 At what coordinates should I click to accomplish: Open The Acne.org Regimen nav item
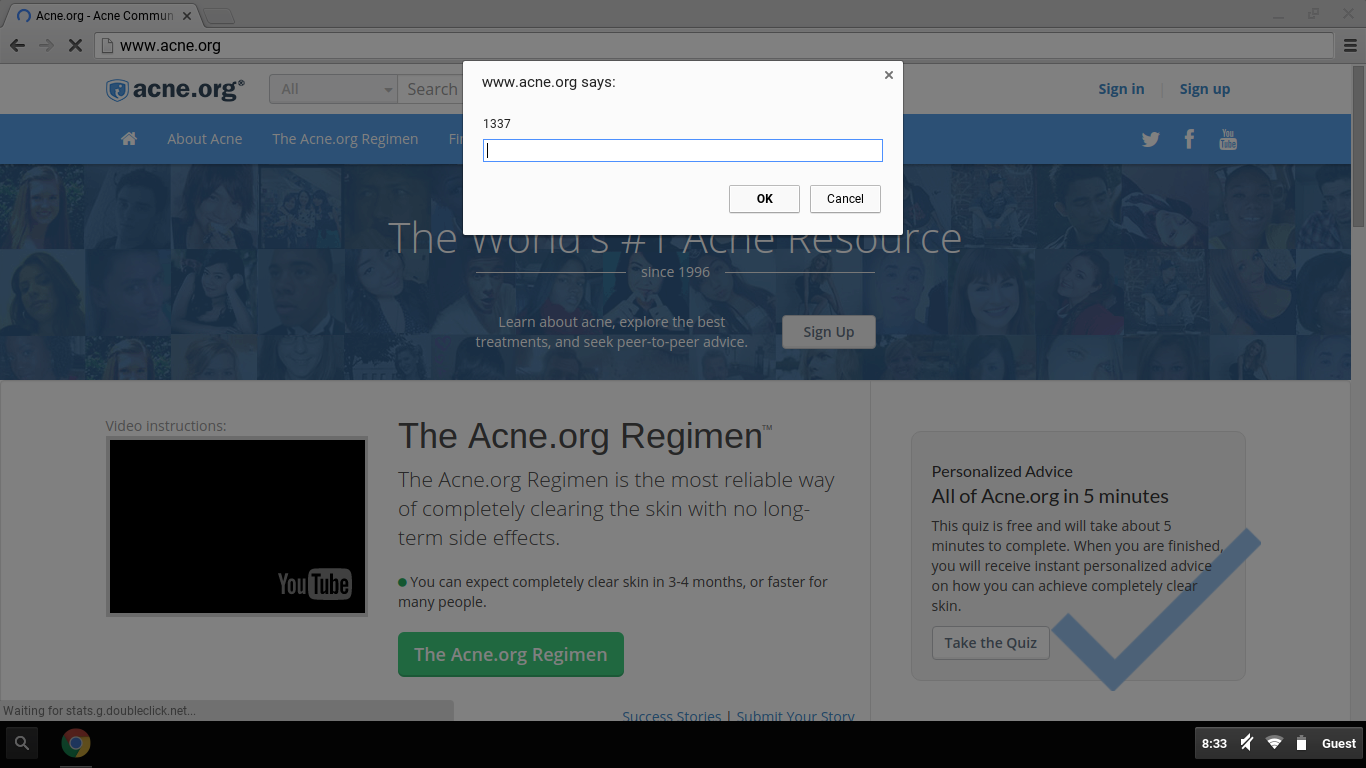click(345, 139)
